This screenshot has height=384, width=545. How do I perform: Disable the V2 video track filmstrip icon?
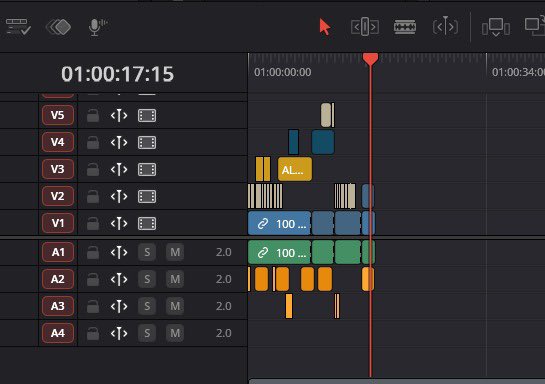point(147,196)
